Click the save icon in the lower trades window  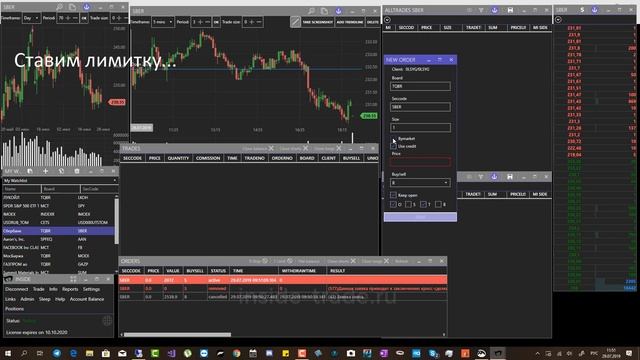(x=510, y=177)
